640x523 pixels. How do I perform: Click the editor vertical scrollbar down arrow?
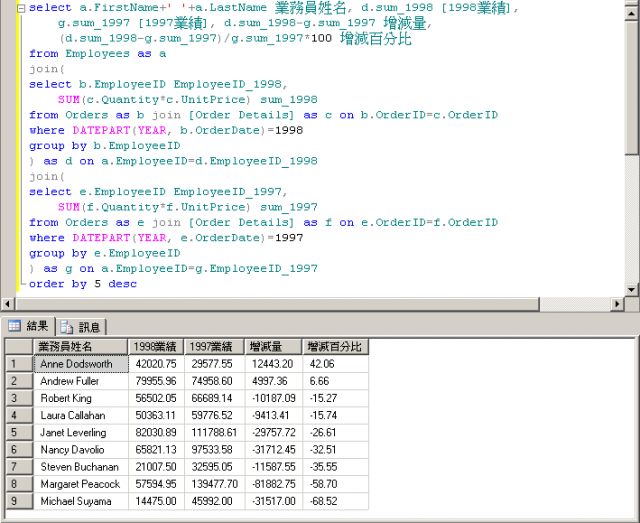pyautogui.click(x=631, y=289)
